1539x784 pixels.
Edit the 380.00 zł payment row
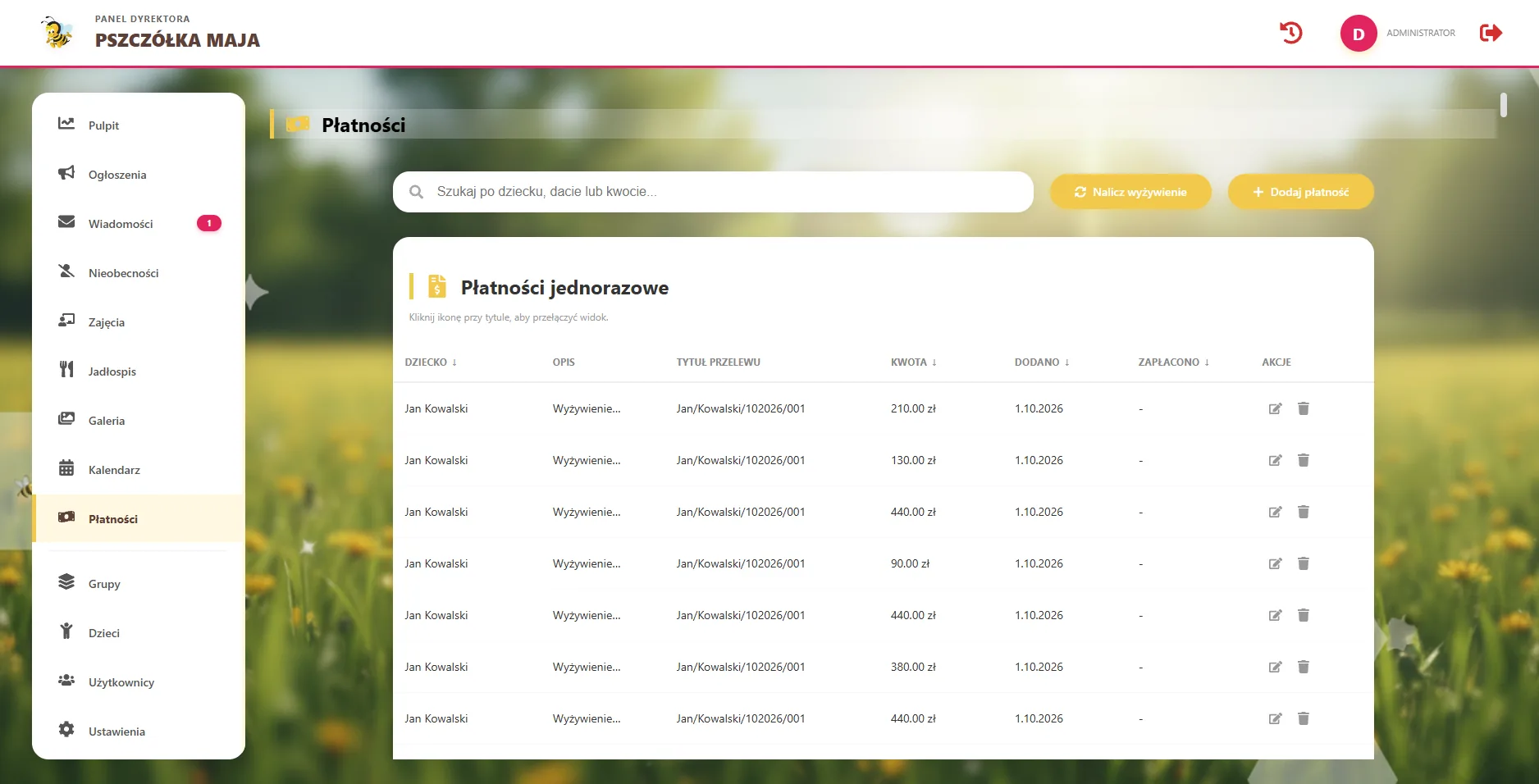[x=1275, y=667]
